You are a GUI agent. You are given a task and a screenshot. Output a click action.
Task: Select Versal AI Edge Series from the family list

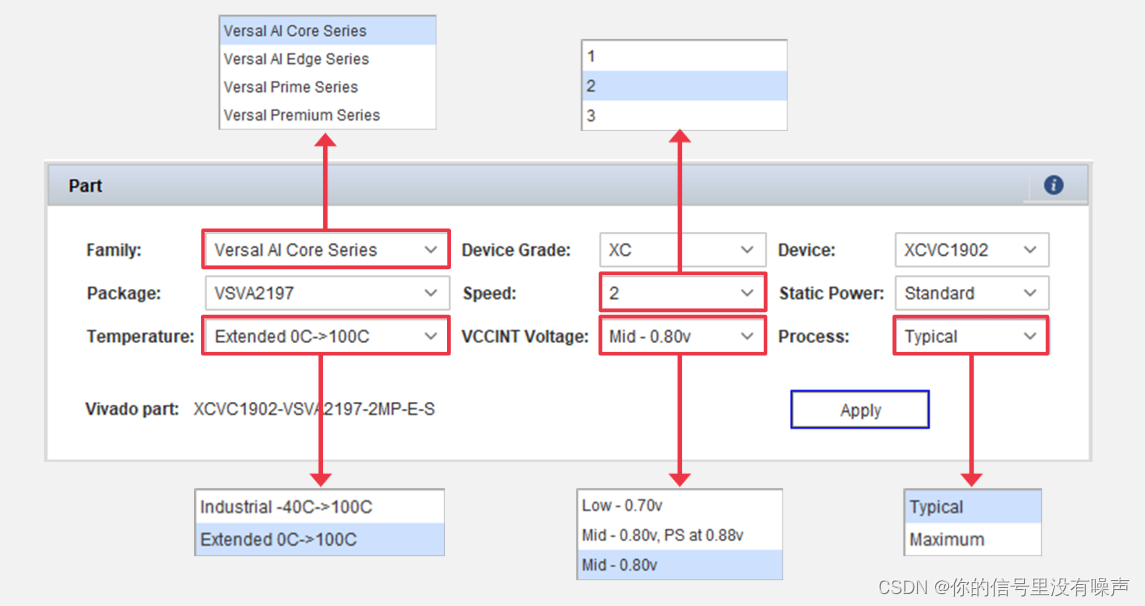(295, 59)
